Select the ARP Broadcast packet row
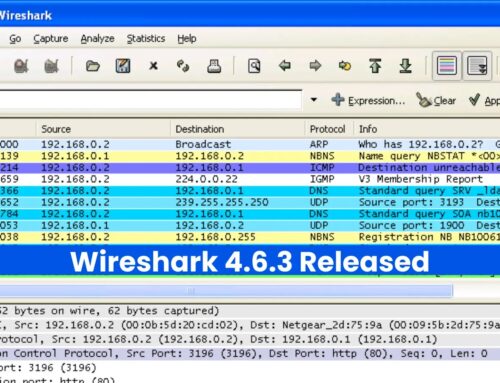 click(250, 144)
